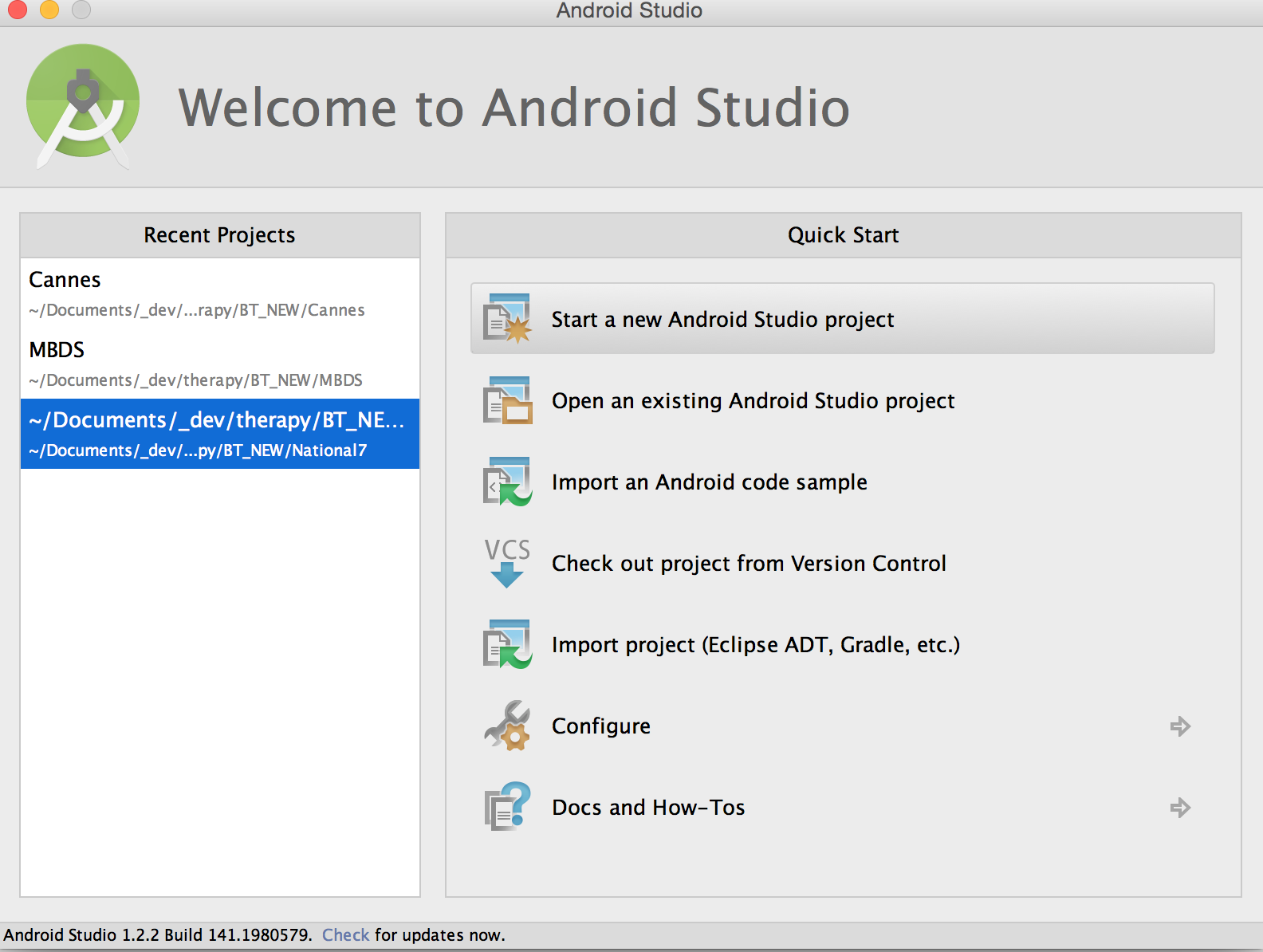Open the Cannes recent project
The height and width of the screenshot is (952, 1263).
pyautogui.click(x=220, y=293)
